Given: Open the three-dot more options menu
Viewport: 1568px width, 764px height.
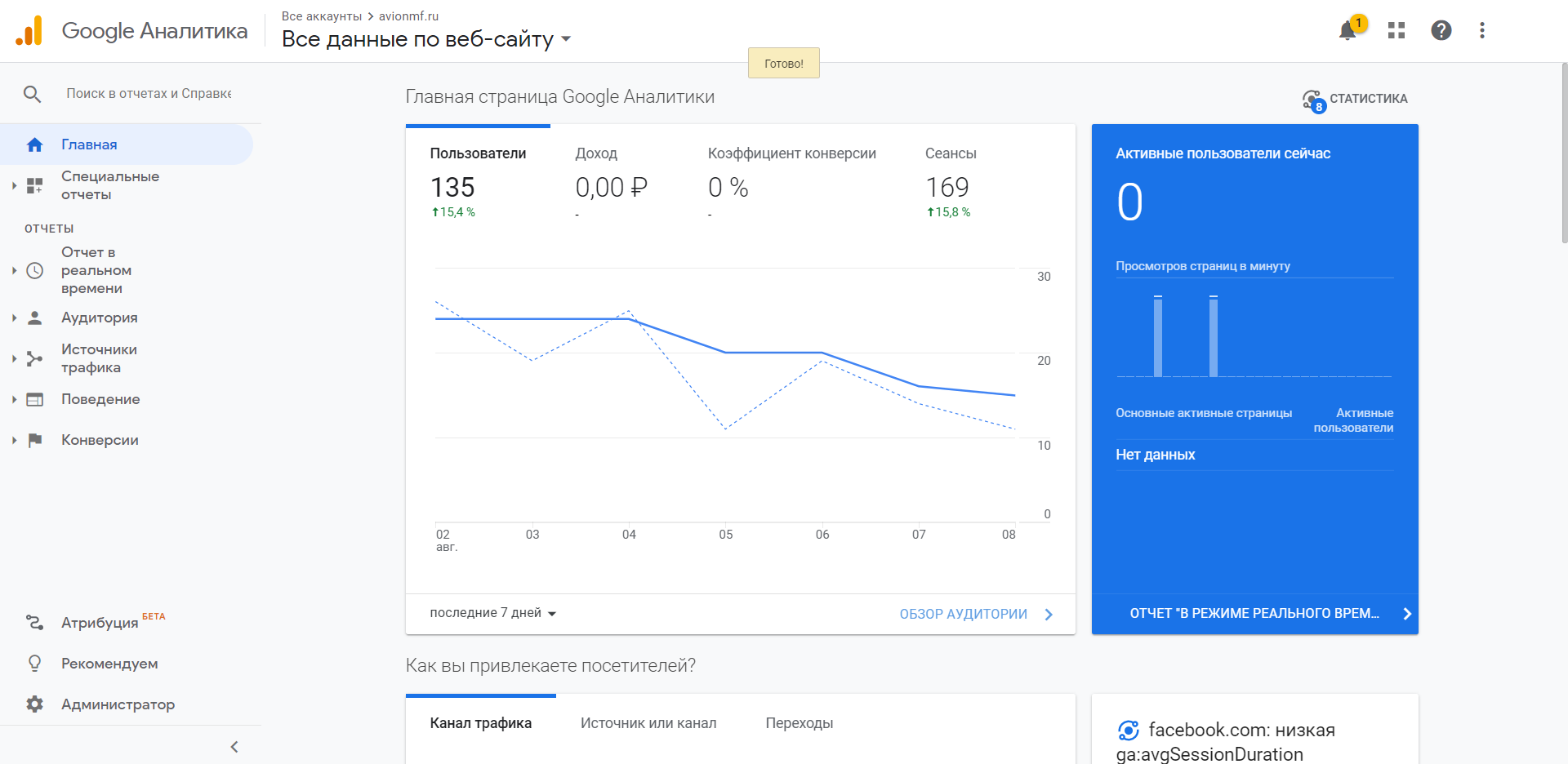Looking at the screenshot, I should coord(1482,30).
